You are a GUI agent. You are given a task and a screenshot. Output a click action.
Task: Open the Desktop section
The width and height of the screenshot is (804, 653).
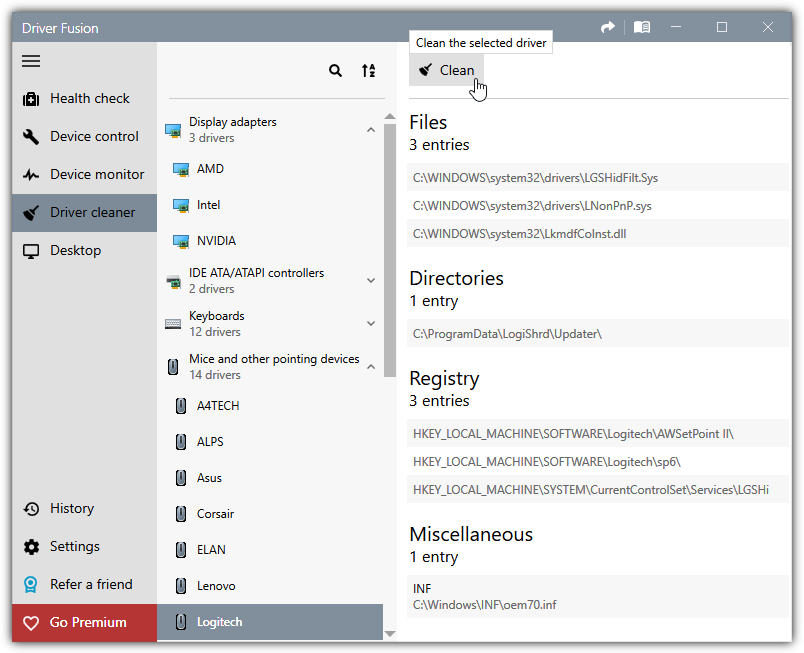(85, 251)
